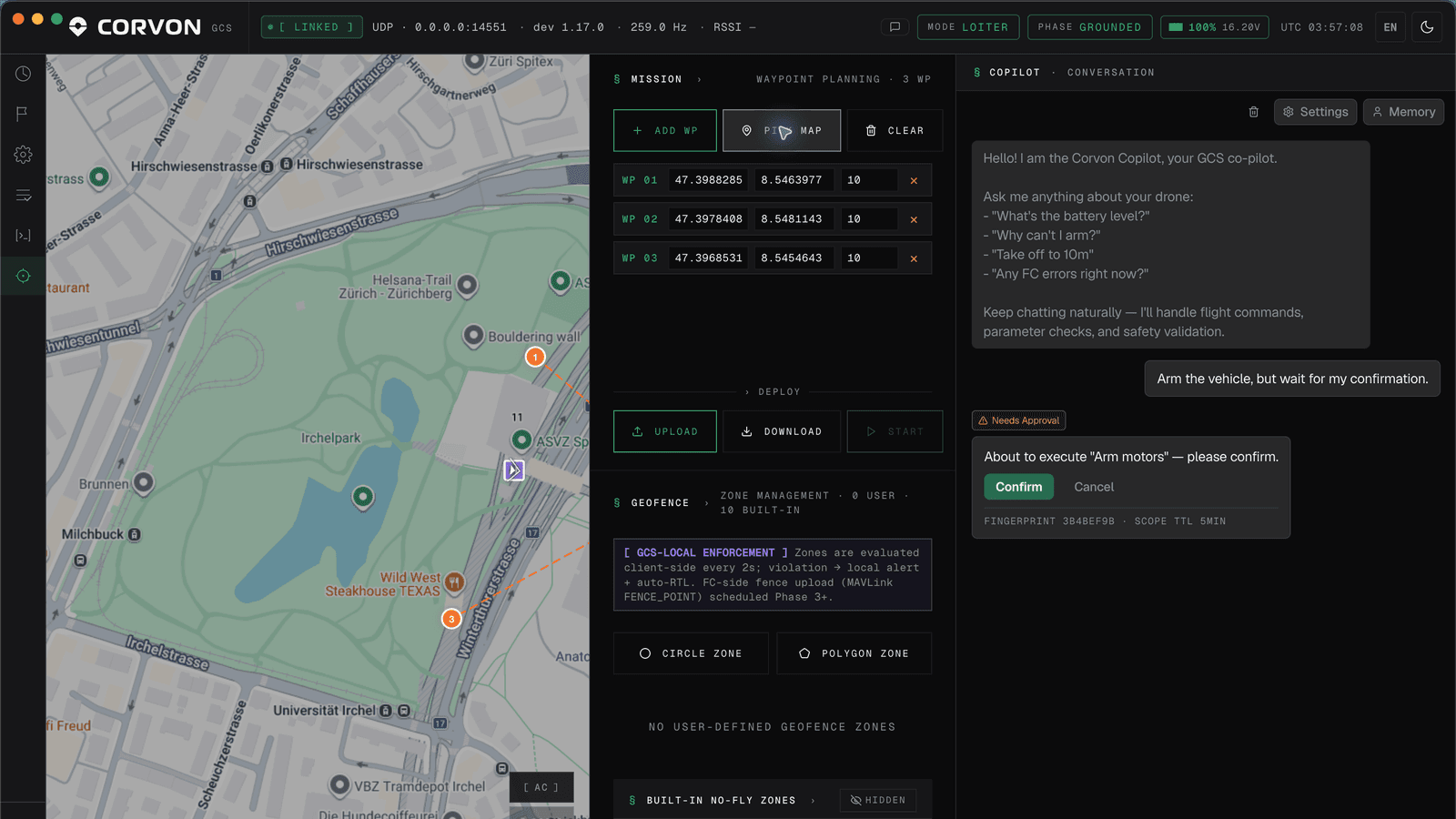Switch language via EN button
Viewport: 1456px width, 819px height.
point(1390,27)
